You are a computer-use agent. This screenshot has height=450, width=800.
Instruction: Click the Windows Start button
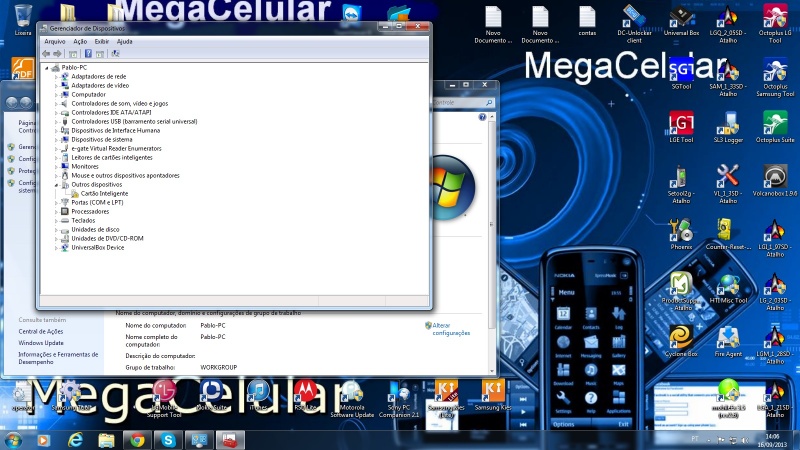(x=13, y=440)
